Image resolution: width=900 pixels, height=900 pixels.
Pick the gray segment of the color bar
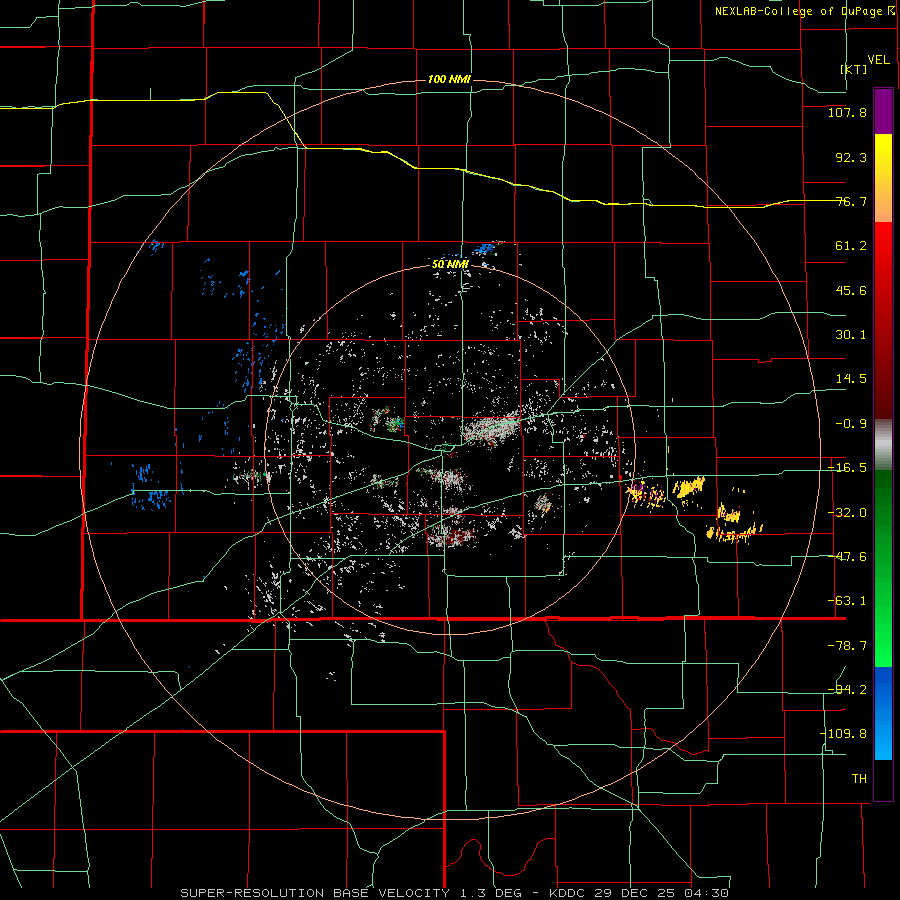(x=883, y=445)
